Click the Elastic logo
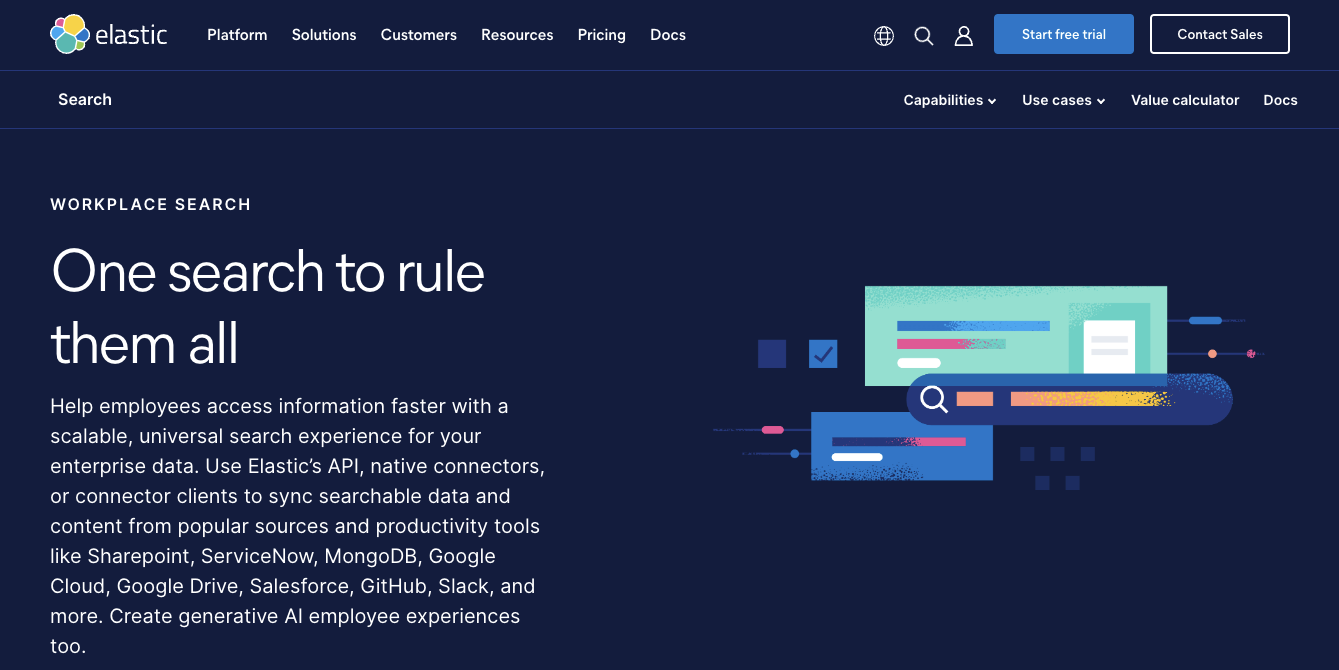 click(109, 34)
